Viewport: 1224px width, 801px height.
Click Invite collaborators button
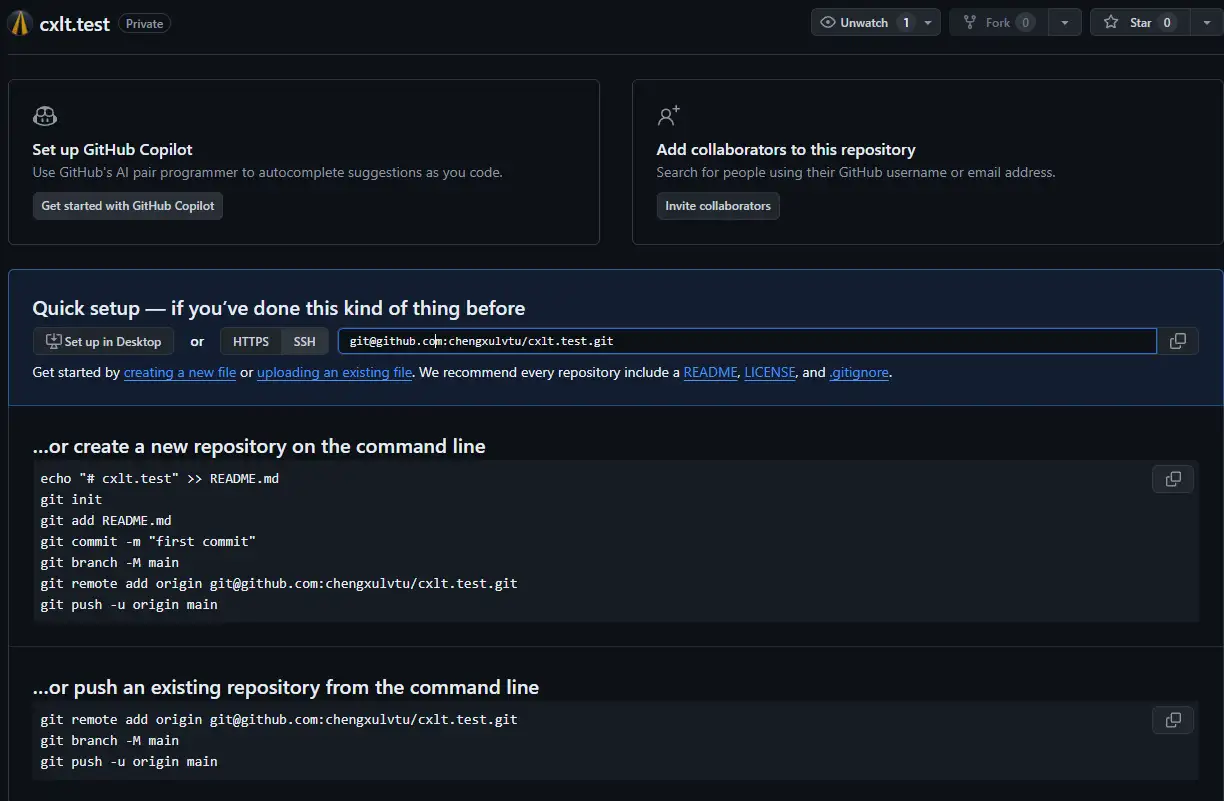tap(718, 206)
